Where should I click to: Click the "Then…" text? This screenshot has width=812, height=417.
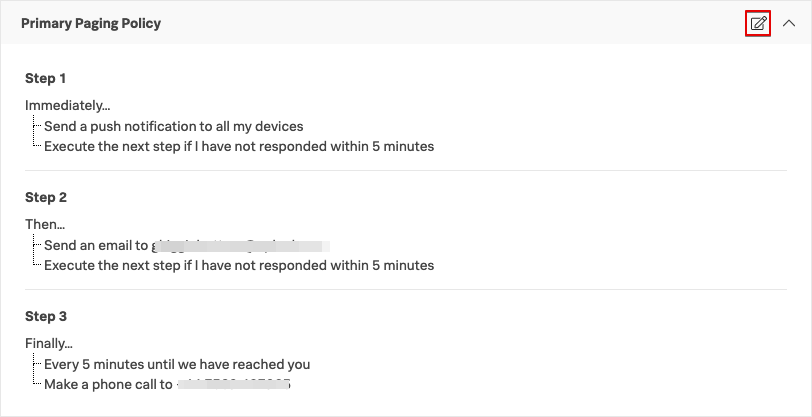pos(45,225)
